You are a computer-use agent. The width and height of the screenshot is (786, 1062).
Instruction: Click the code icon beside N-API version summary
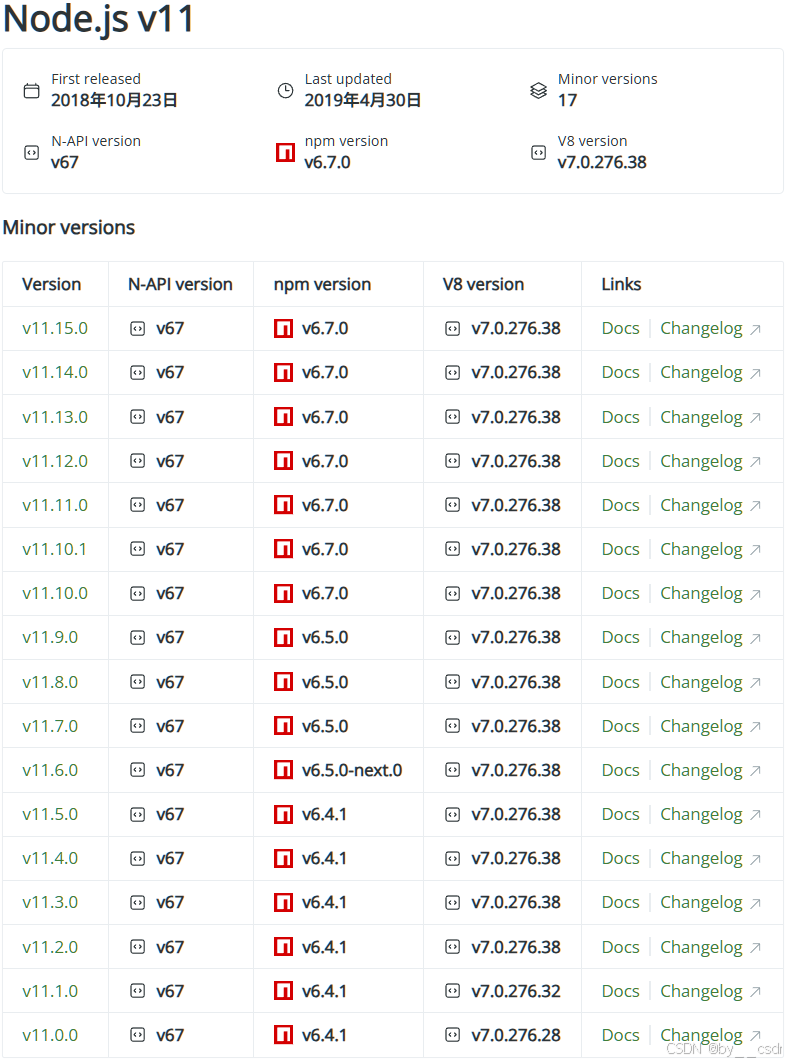(31, 153)
